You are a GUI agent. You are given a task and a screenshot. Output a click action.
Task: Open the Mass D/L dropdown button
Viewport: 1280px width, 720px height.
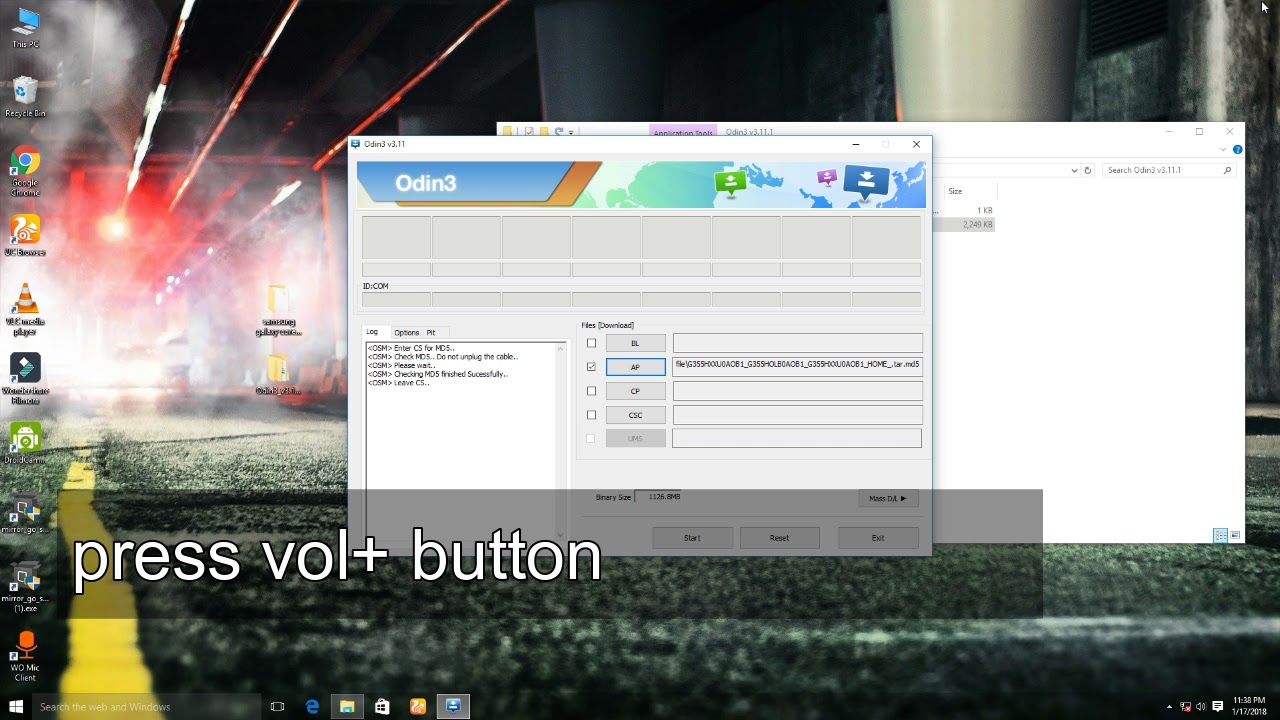888,498
